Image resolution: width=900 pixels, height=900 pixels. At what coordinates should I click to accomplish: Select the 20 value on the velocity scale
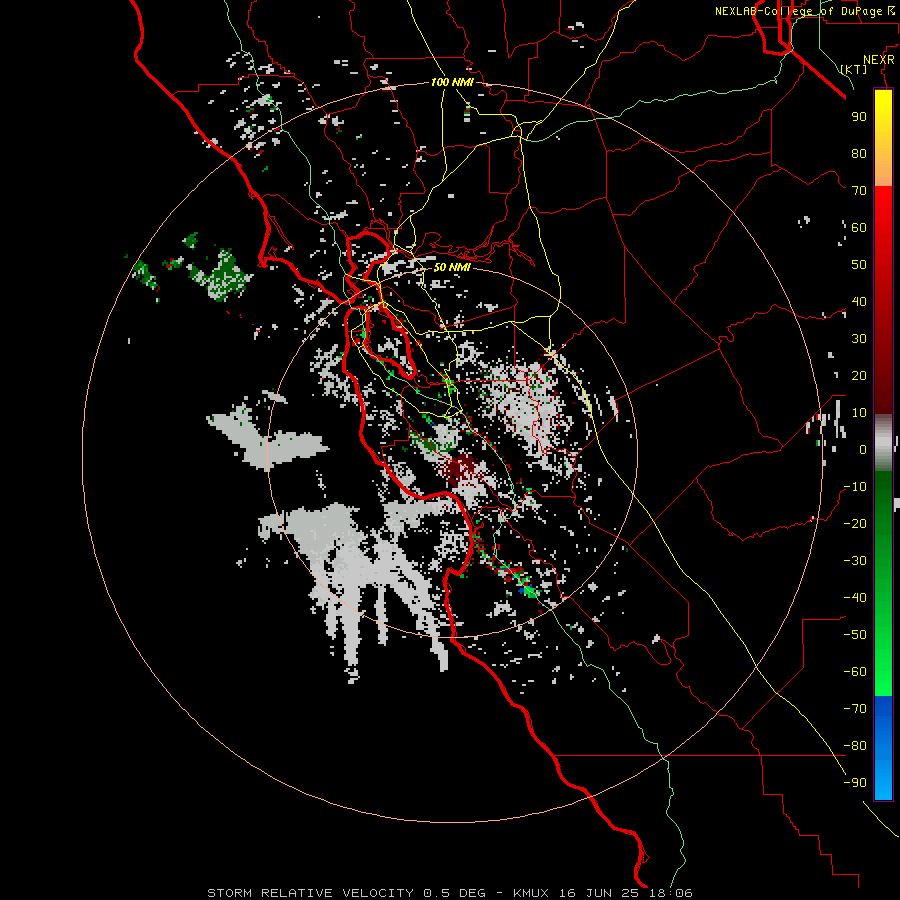pyautogui.click(x=859, y=375)
